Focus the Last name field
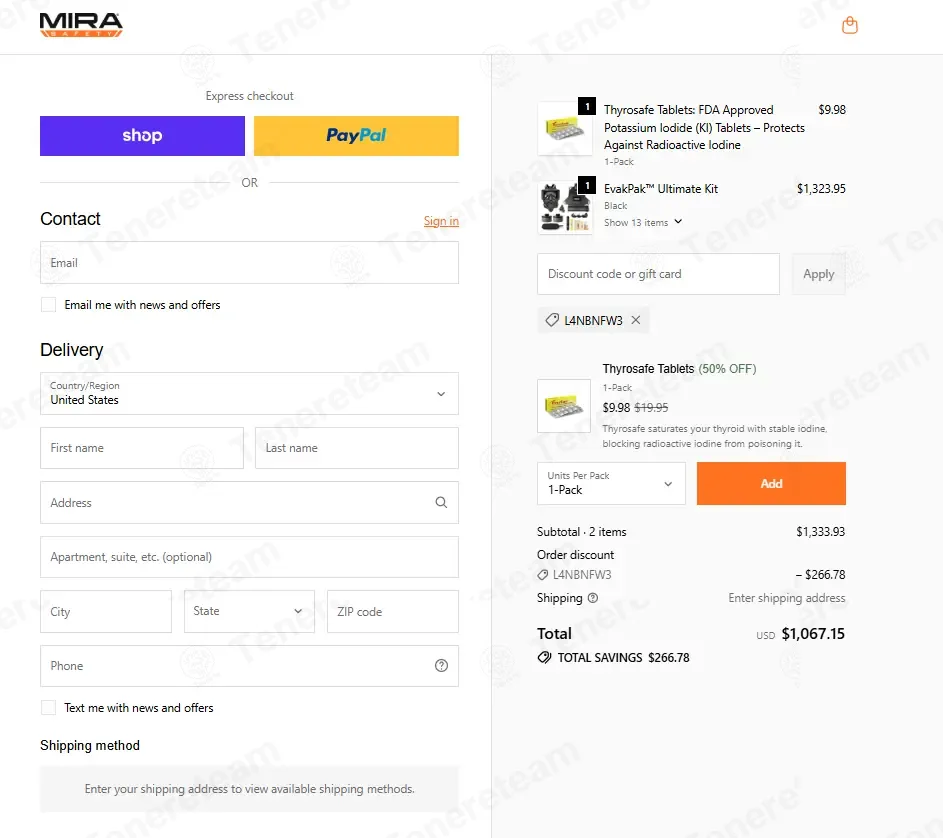 [357, 448]
